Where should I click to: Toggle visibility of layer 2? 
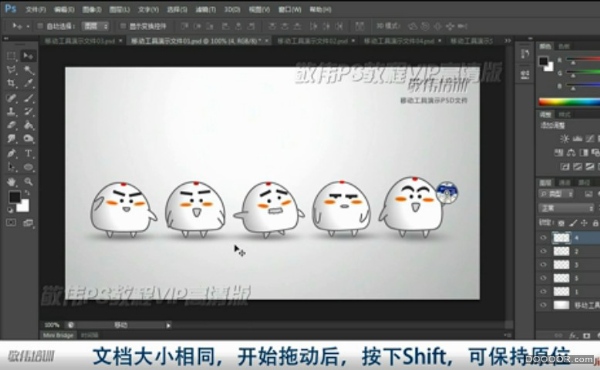[543, 251]
